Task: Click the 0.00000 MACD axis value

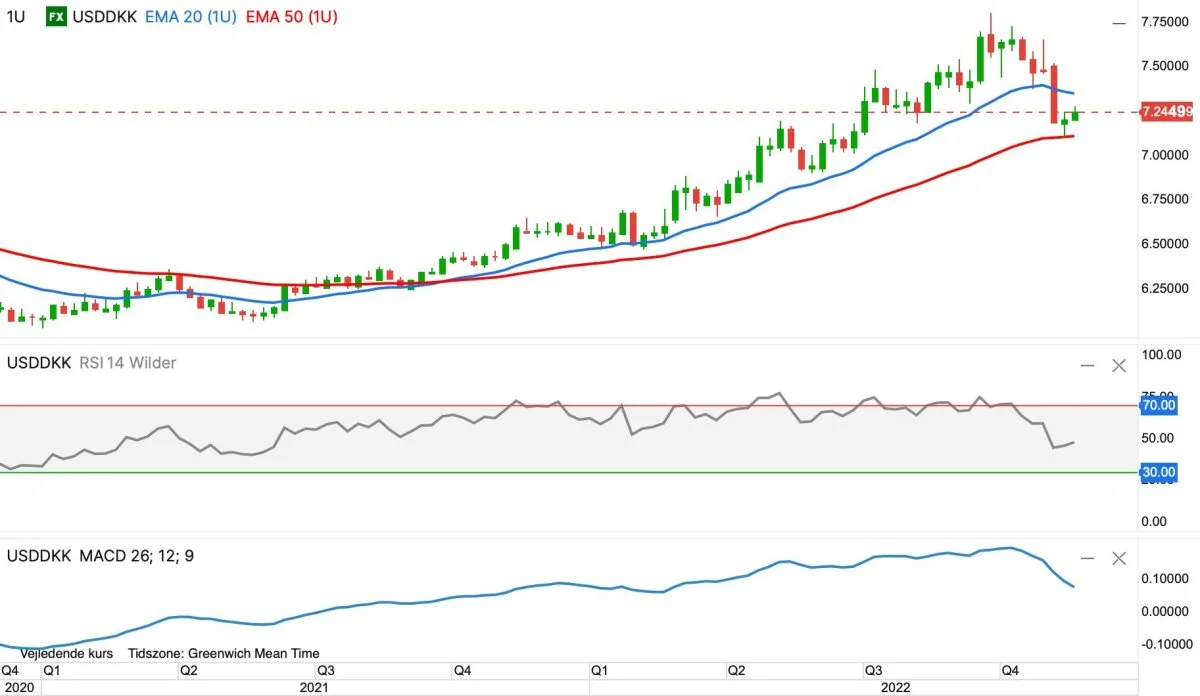Action: tap(1167, 611)
